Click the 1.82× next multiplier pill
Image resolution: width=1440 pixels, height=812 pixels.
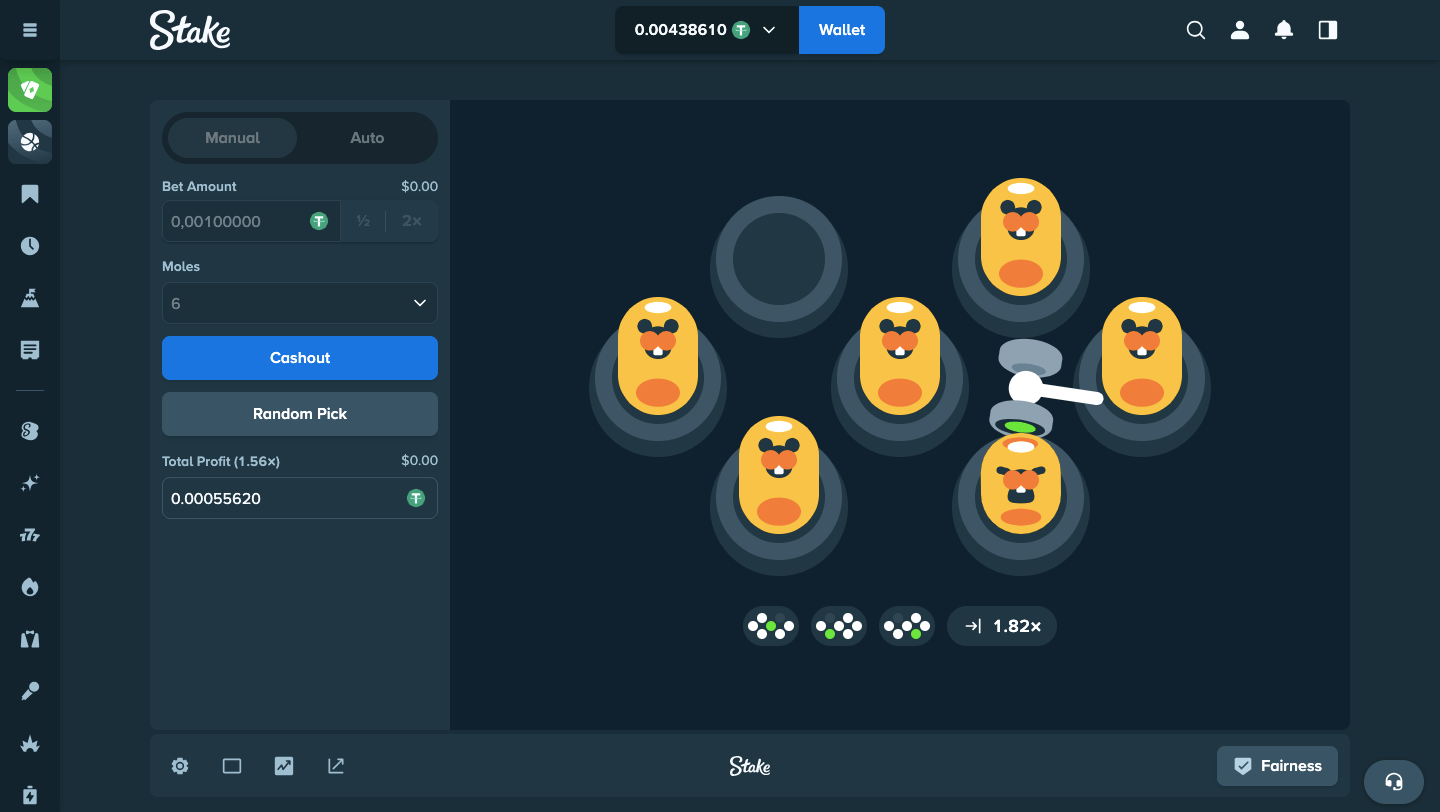click(x=1002, y=626)
